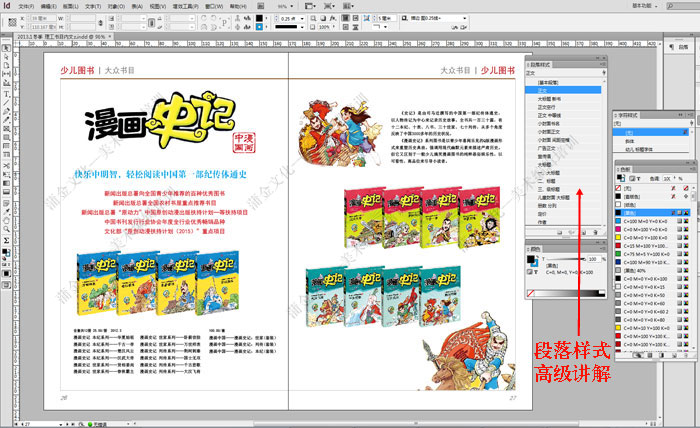Select the Pen tool
The width and height of the screenshot is (700, 428).
[x=6, y=111]
